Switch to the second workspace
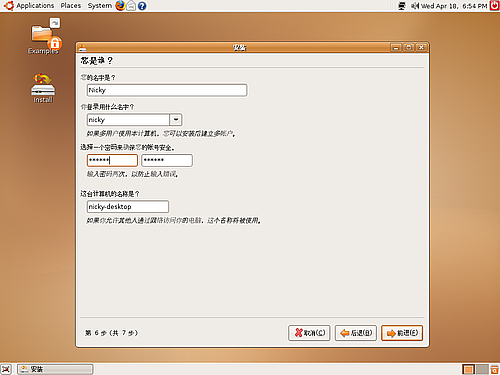500x375 pixels. (x=482, y=369)
